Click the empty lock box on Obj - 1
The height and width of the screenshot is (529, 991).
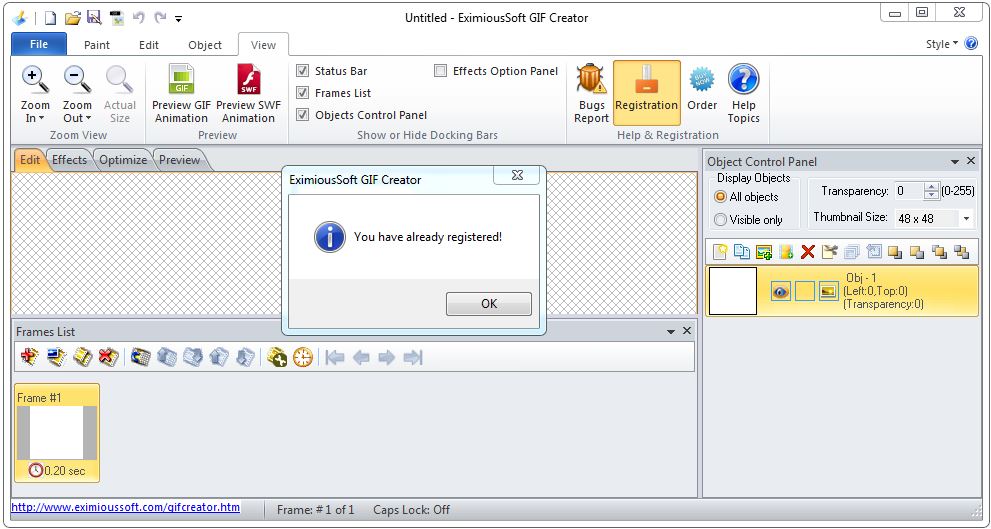[x=805, y=291]
